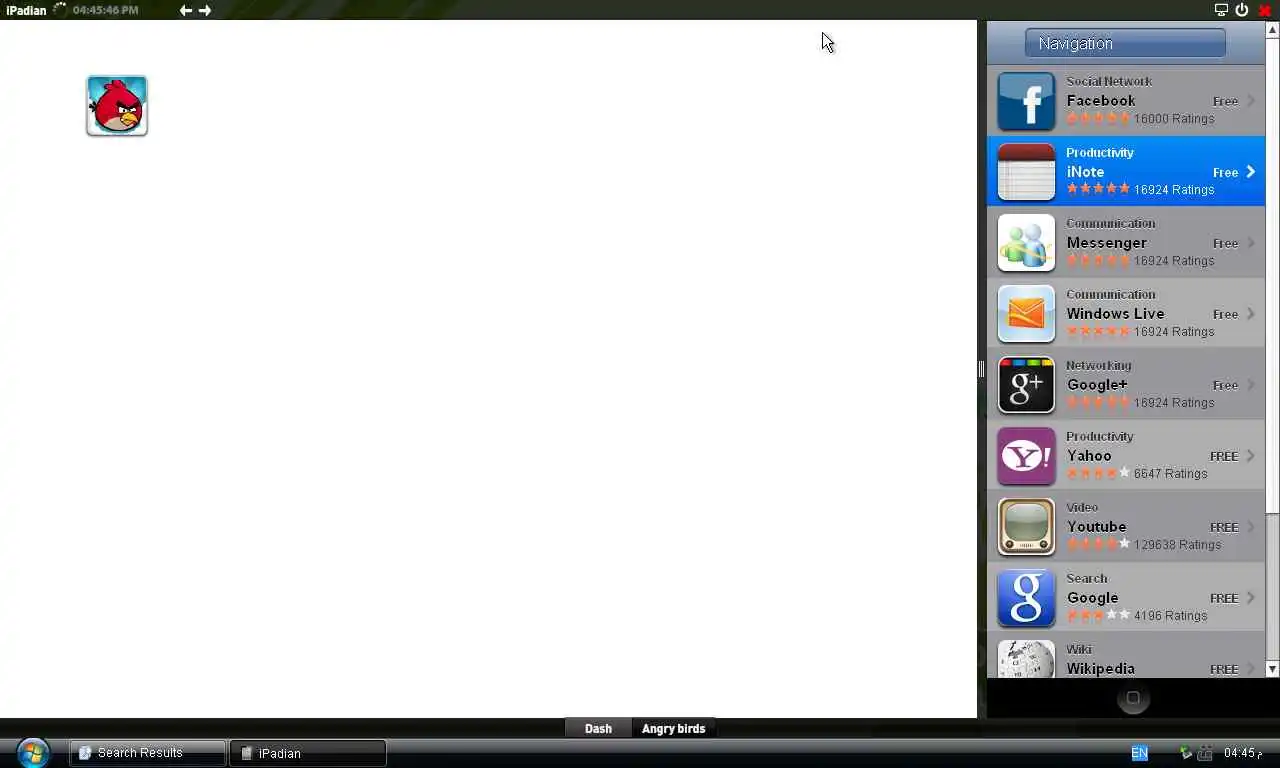Click Free price on Facebook row
The width and height of the screenshot is (1280, 768).
(1225, 101)
